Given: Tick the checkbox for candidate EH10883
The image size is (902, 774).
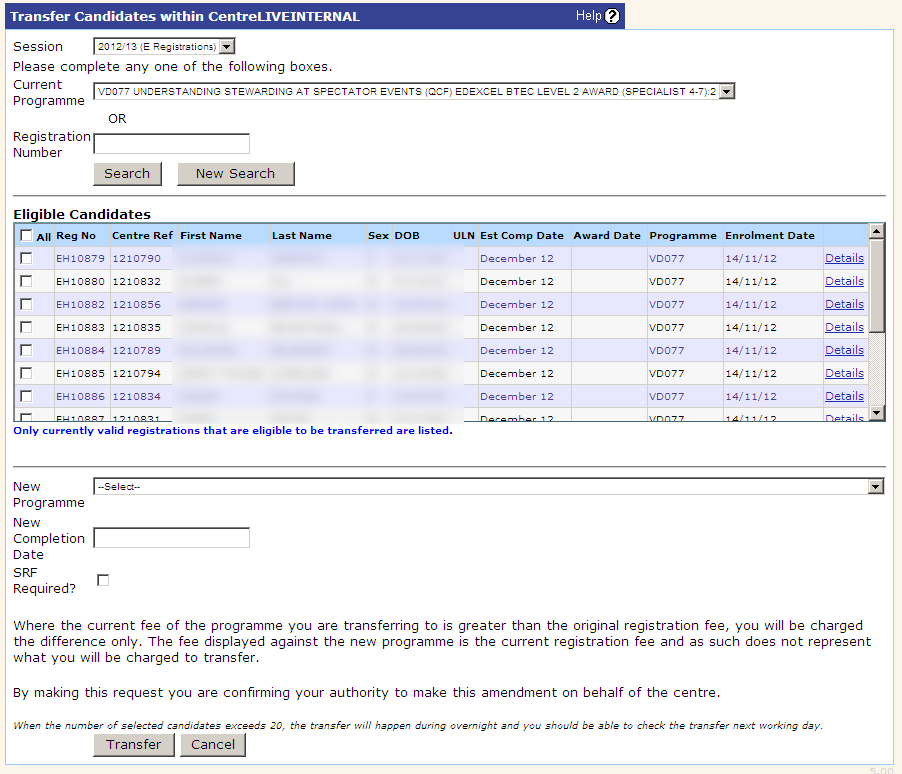Looking at the screenshot, I should [26, 327].
